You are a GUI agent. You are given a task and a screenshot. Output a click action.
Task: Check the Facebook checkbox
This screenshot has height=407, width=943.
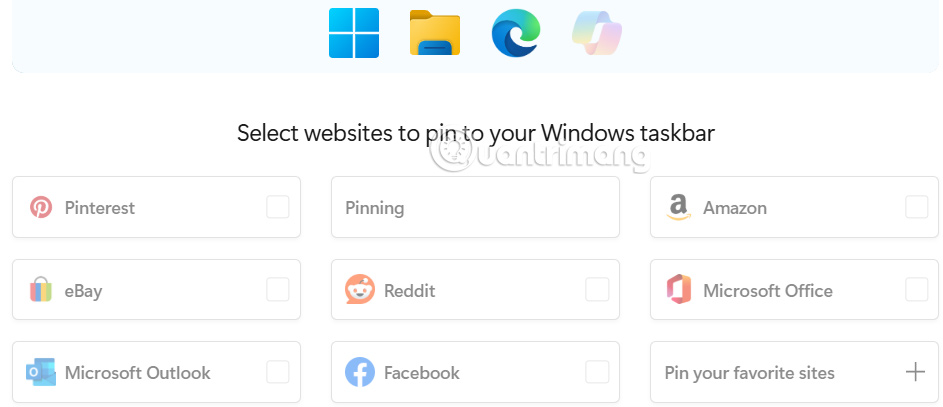click(x=597, y=372)
